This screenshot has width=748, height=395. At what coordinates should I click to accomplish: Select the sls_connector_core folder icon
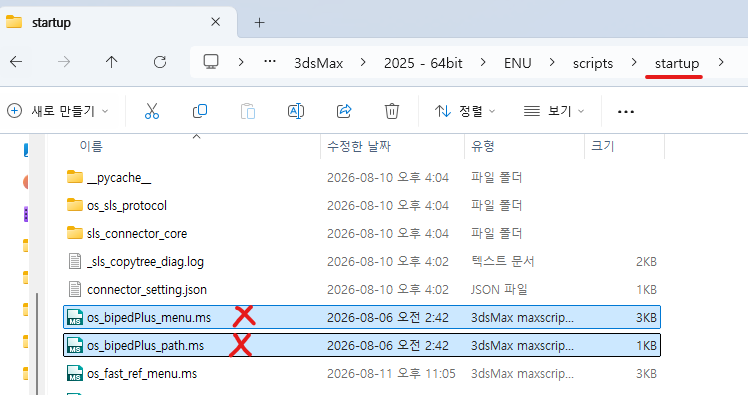(74, 233)
